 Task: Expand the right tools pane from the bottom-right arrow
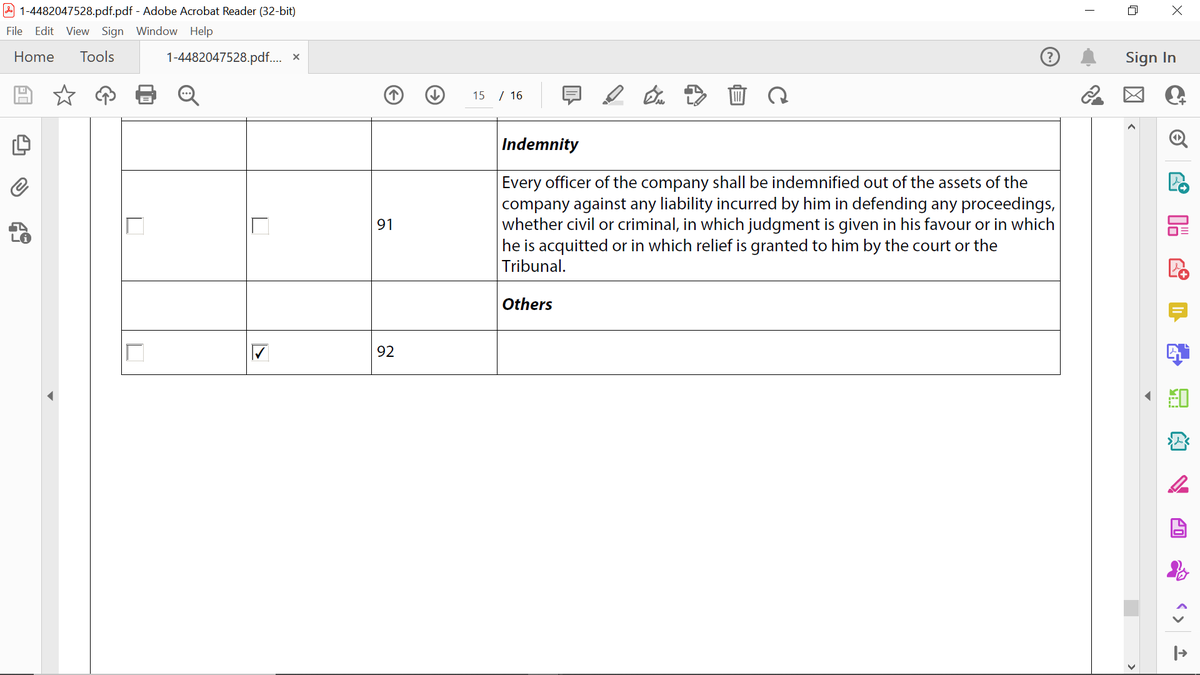pos(1178,653)
